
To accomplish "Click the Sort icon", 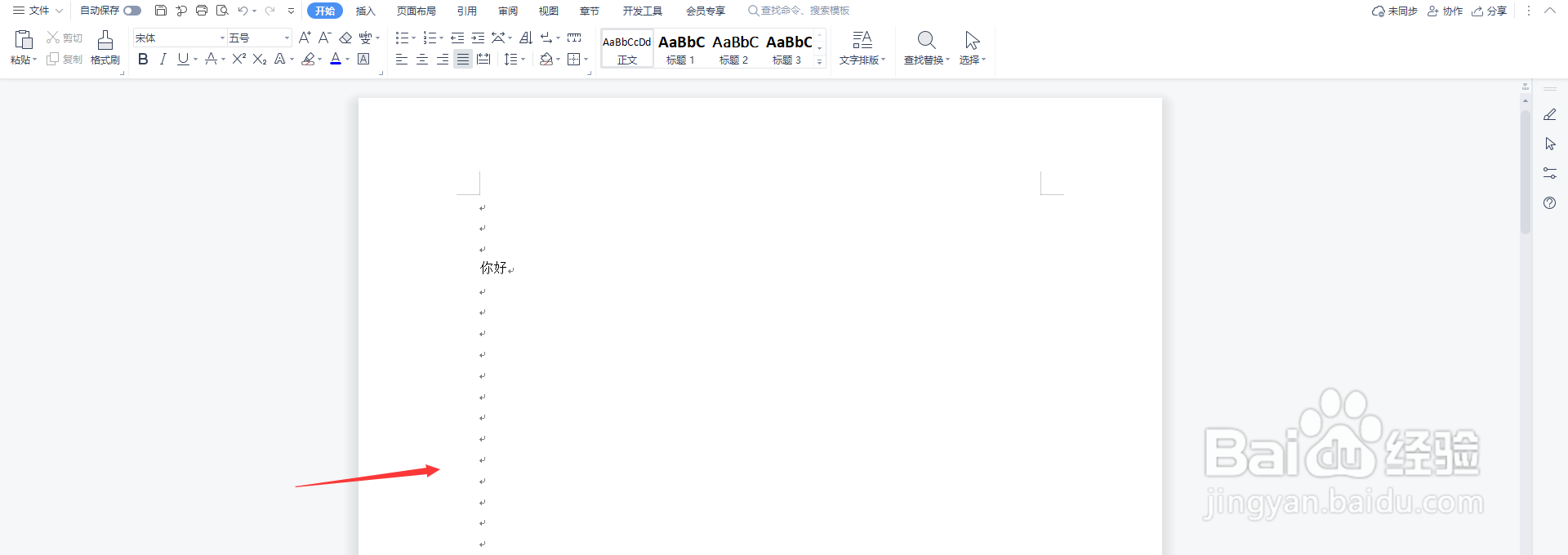I will pyautogui.click(x=526, y=38).
